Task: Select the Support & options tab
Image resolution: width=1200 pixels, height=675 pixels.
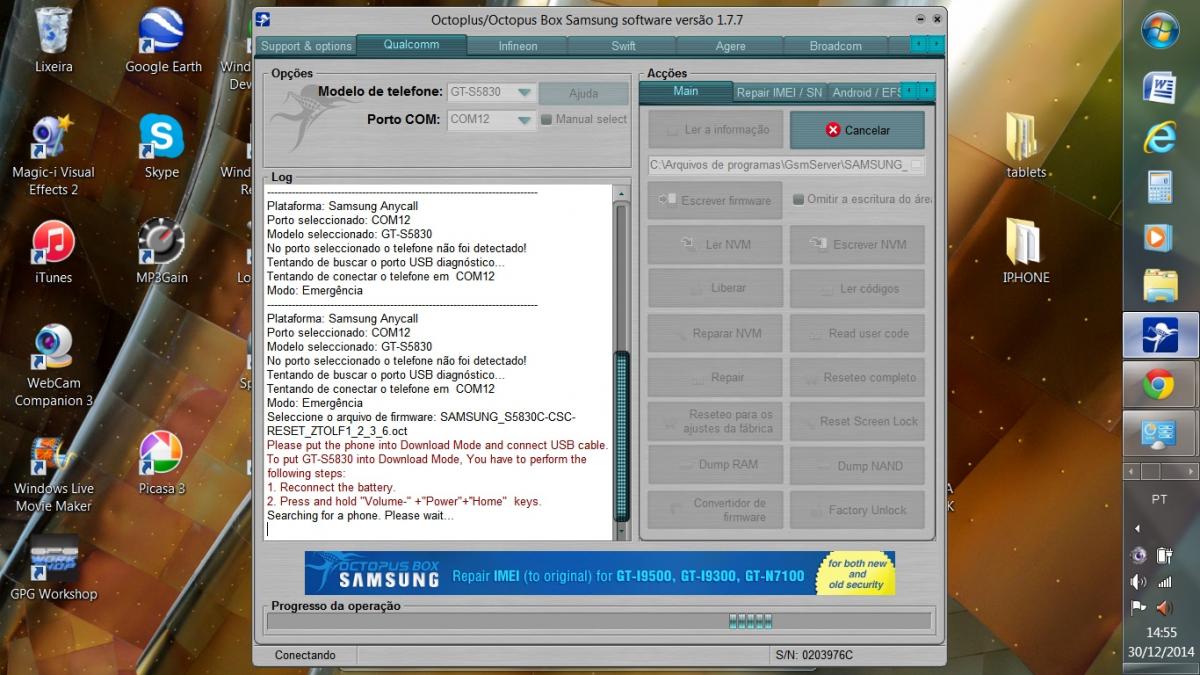Action: pos(306,46)
